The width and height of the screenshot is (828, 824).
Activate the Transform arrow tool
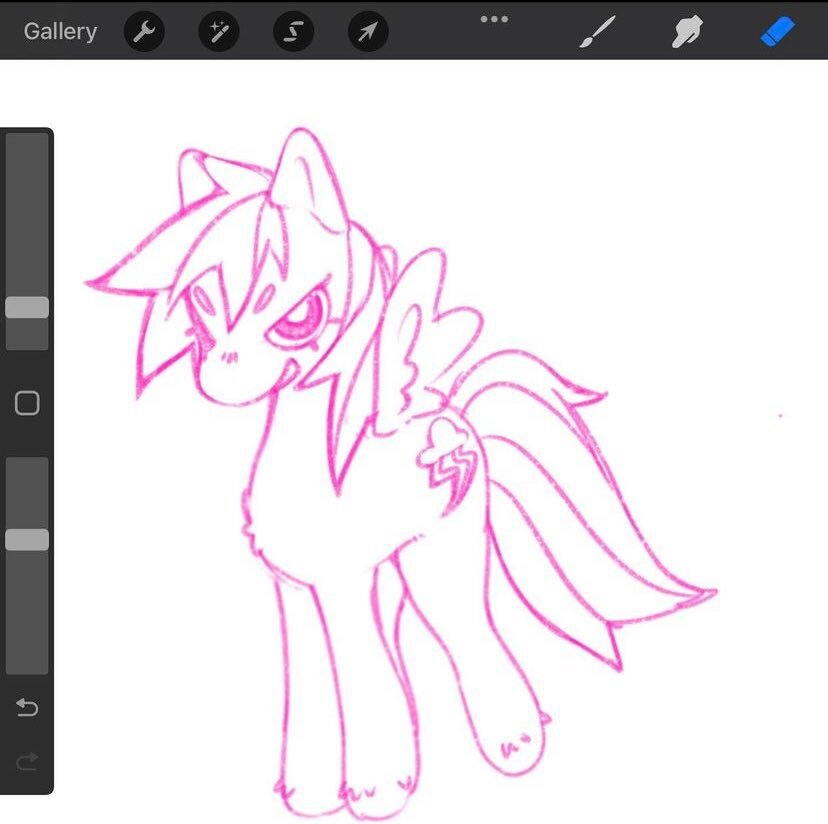click(368, 32)
